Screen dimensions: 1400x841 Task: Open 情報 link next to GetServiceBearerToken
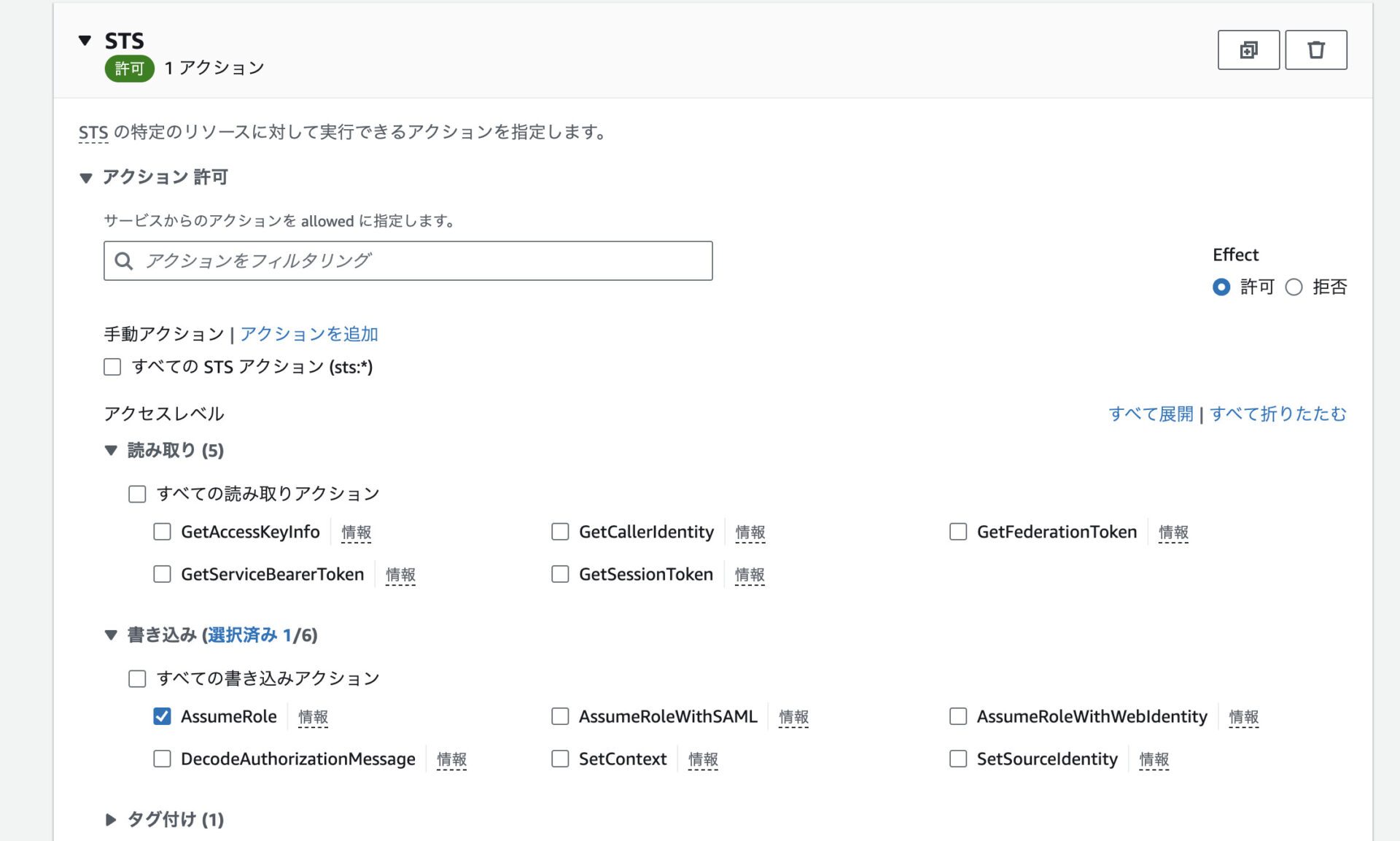coord(400,575)
